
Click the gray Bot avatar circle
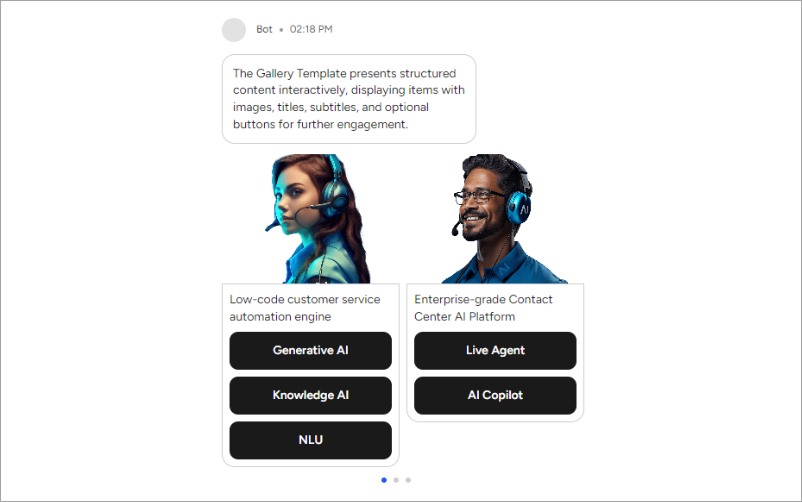[x=234, y=30]
